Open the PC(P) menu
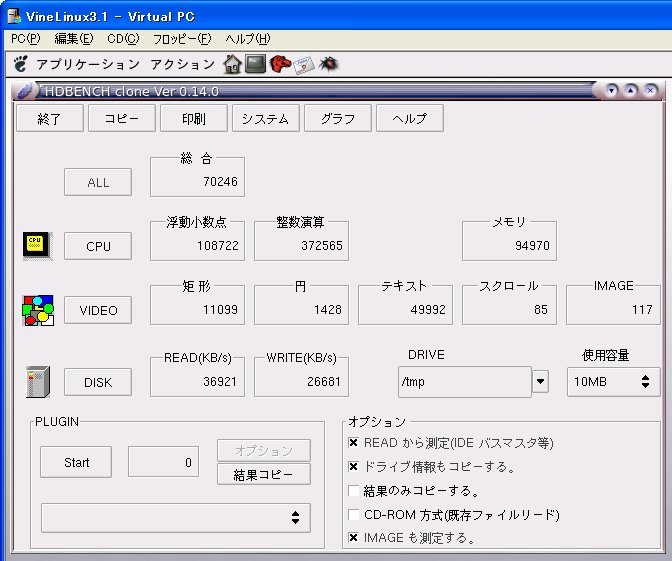Image resolution: width=672 pixels, height=561 pixels. point(25,39)
